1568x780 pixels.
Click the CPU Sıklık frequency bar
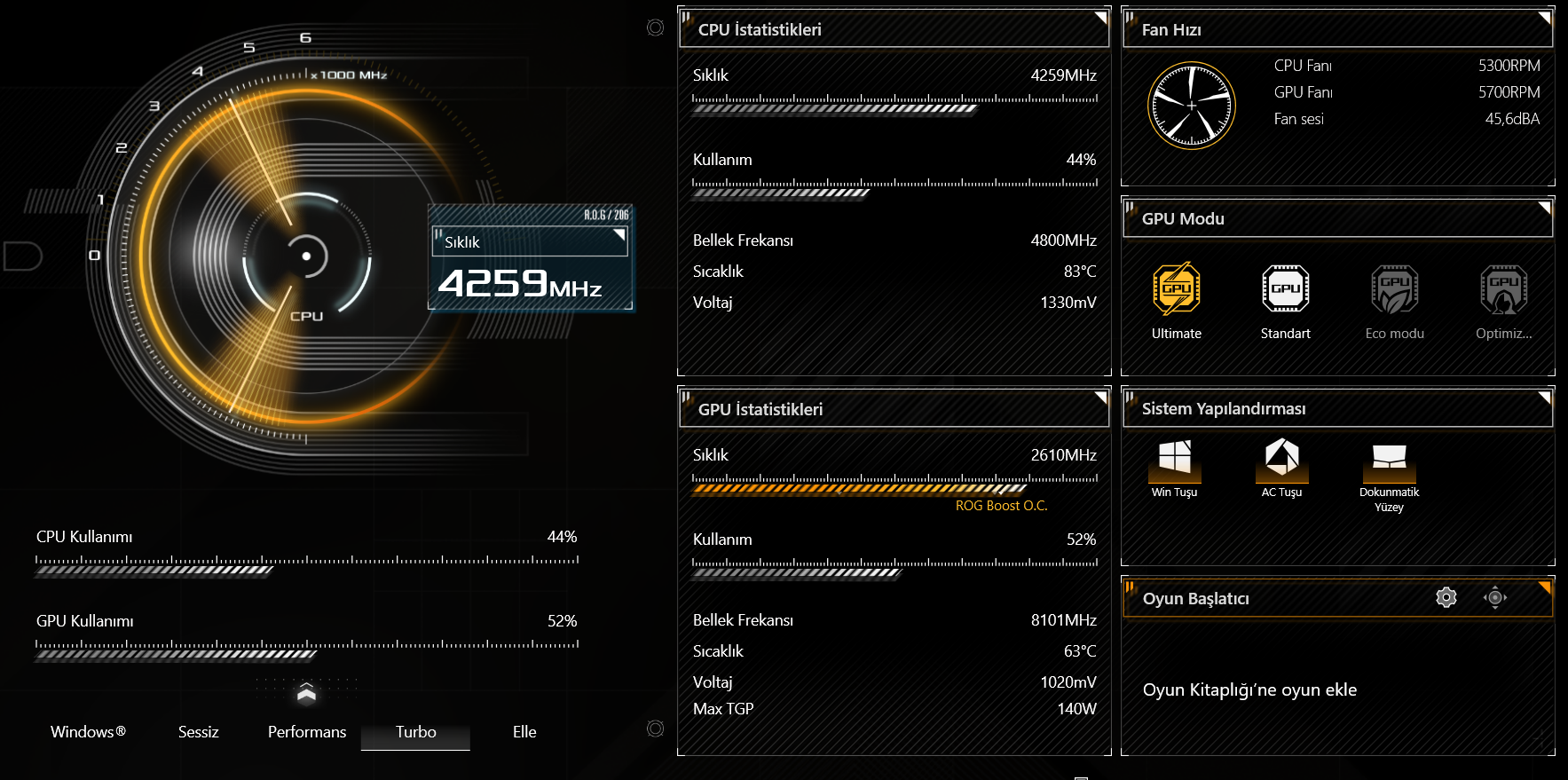[834, 109]
